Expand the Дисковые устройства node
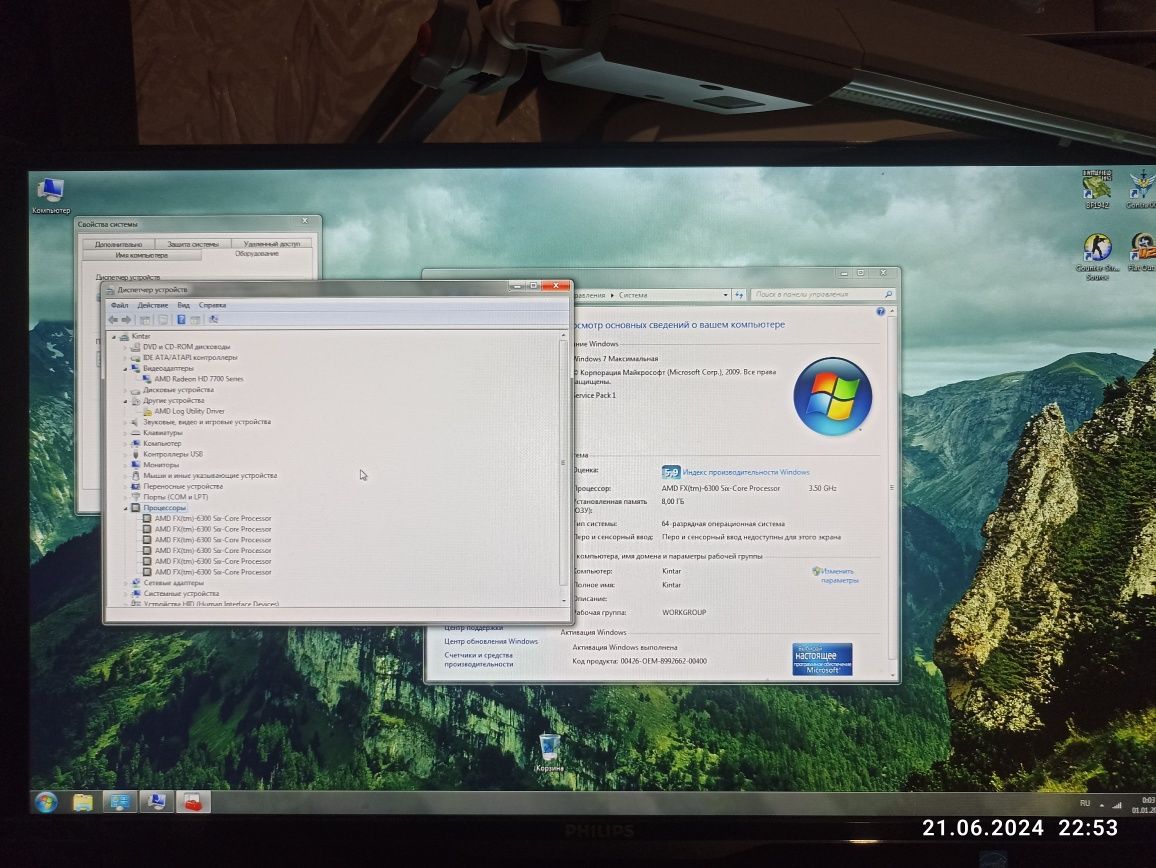1156x868 pixels. pos(125,390)
